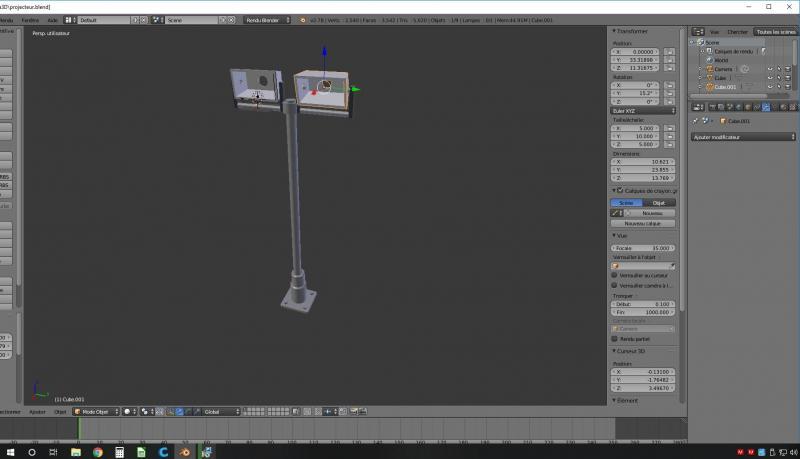Click the Focale value slider

pos(644,247)
